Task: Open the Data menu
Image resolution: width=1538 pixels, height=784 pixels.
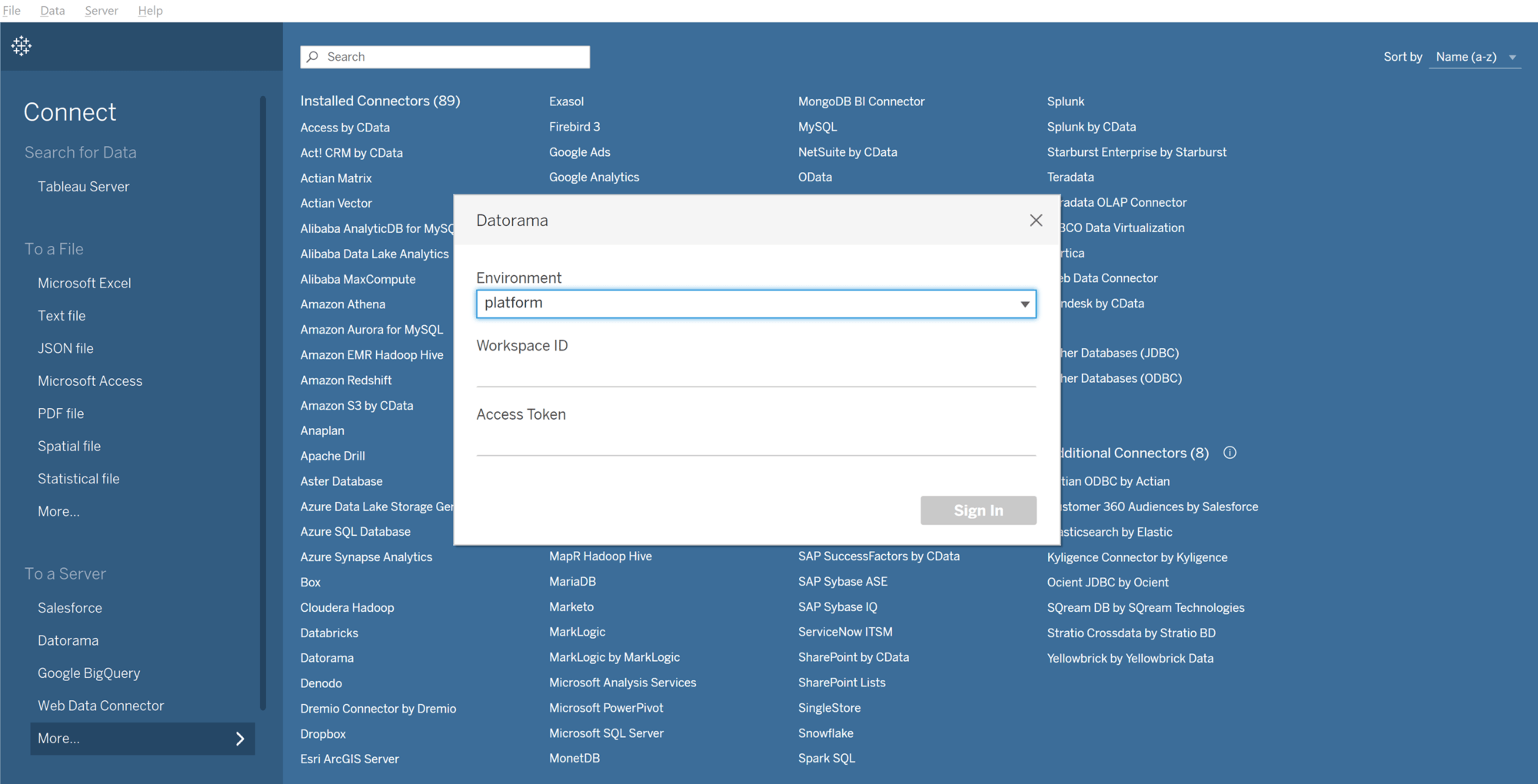Action: click(x=52, y=11)
